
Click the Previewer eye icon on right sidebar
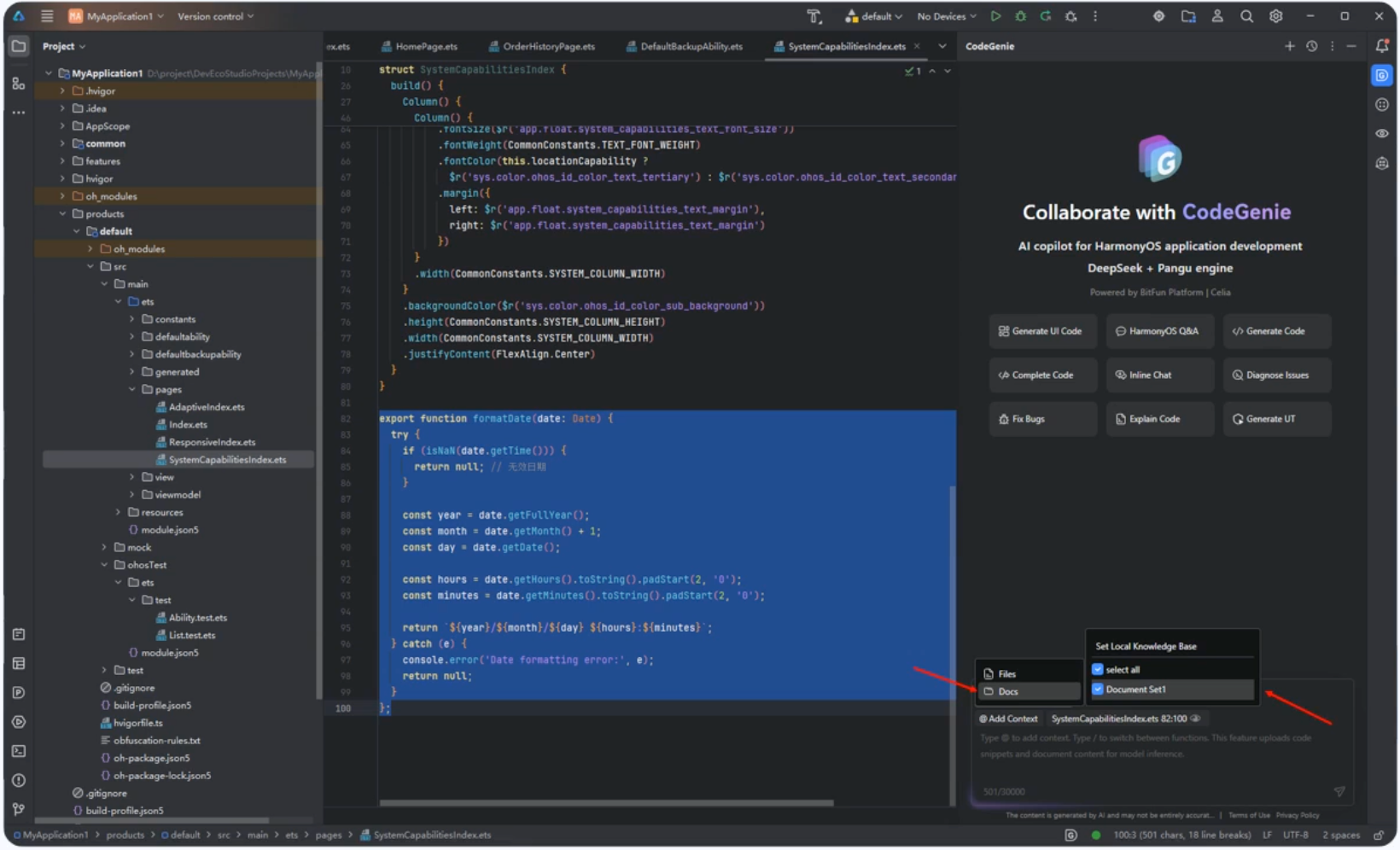tap(1382, 134)
